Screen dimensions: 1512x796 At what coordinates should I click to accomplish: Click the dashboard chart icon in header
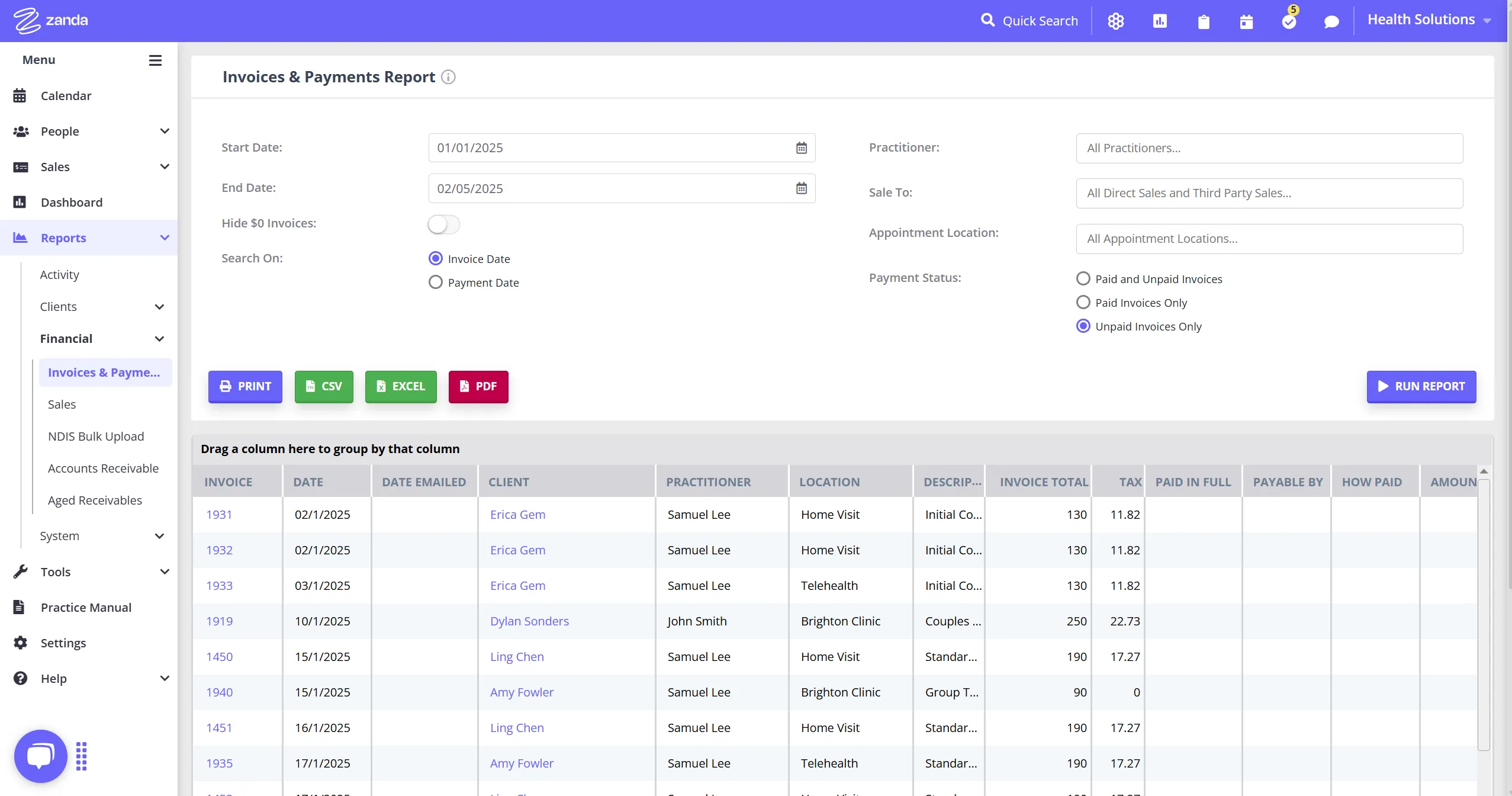point(1159,21)
